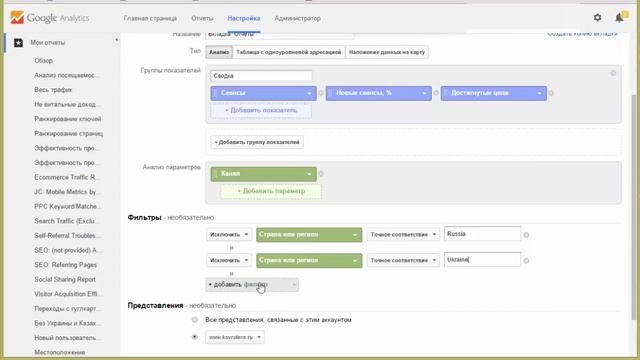The image size is (640, 360).
Task: Open the Достигнутые цели metric dropdown
Action: tap(494, 93)
